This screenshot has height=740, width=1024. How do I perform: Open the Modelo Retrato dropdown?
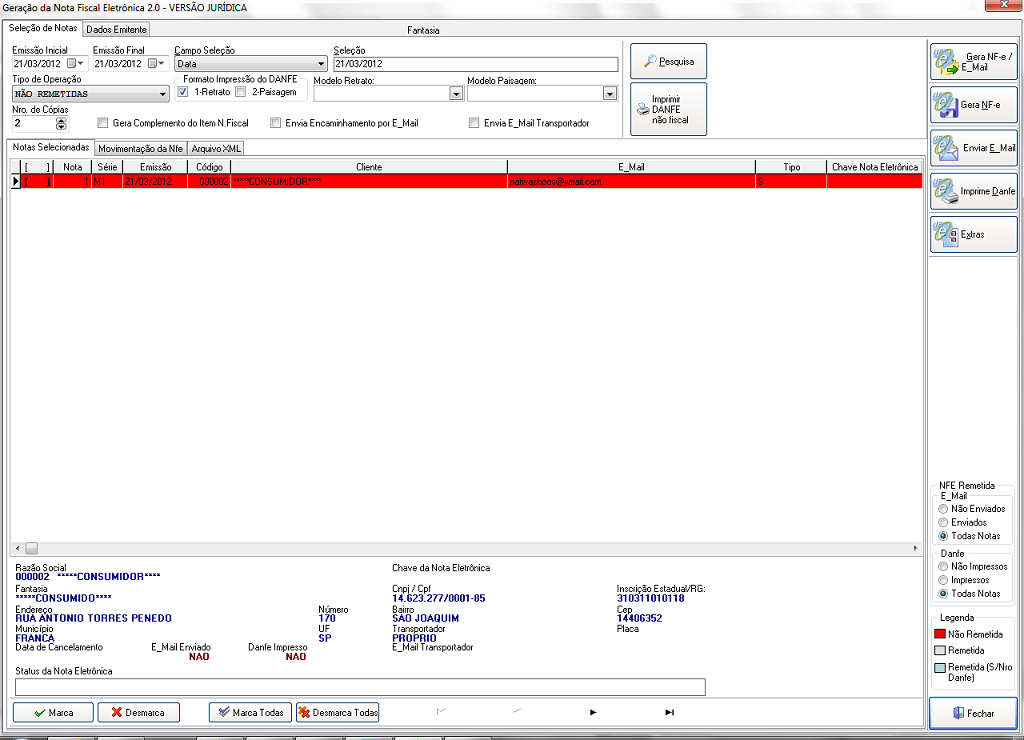(456, 94)
